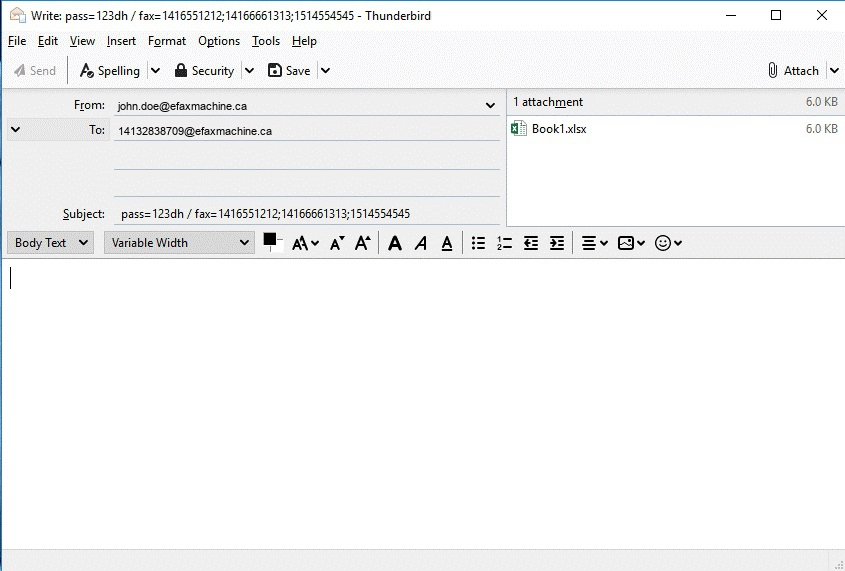Open the insert image dropdown
Viewport: 845px width, 571px height.
point(631,243)
